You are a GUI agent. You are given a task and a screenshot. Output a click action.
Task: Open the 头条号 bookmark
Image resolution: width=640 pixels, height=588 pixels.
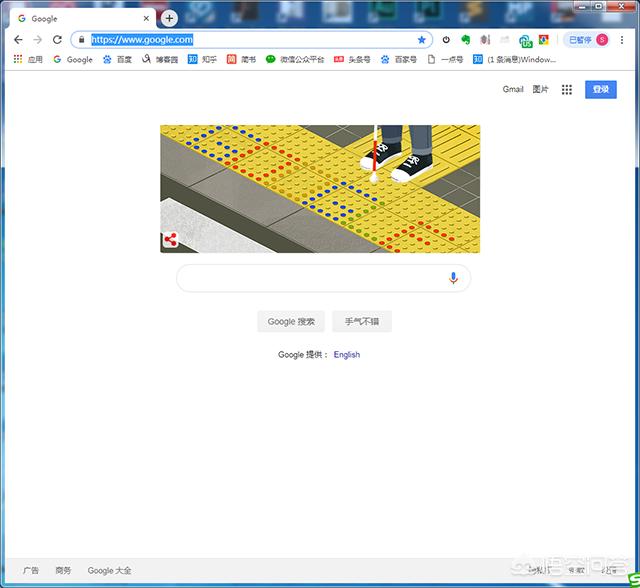352,59
